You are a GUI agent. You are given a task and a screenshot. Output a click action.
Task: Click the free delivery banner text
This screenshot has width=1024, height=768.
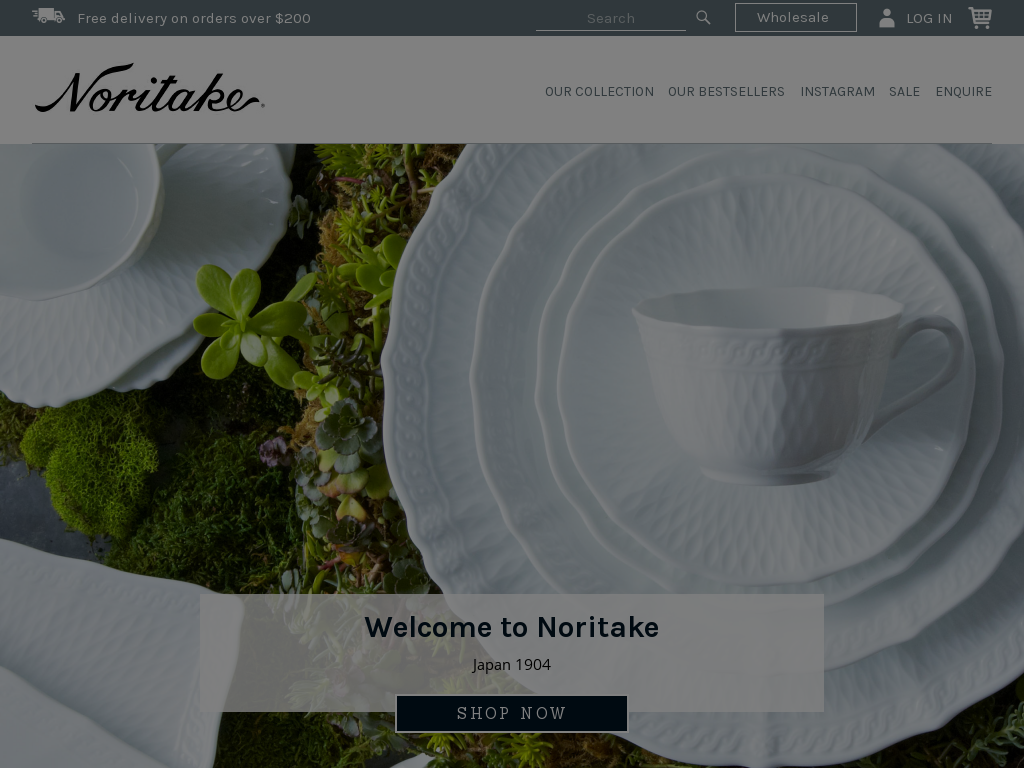(x=194, y=18)
